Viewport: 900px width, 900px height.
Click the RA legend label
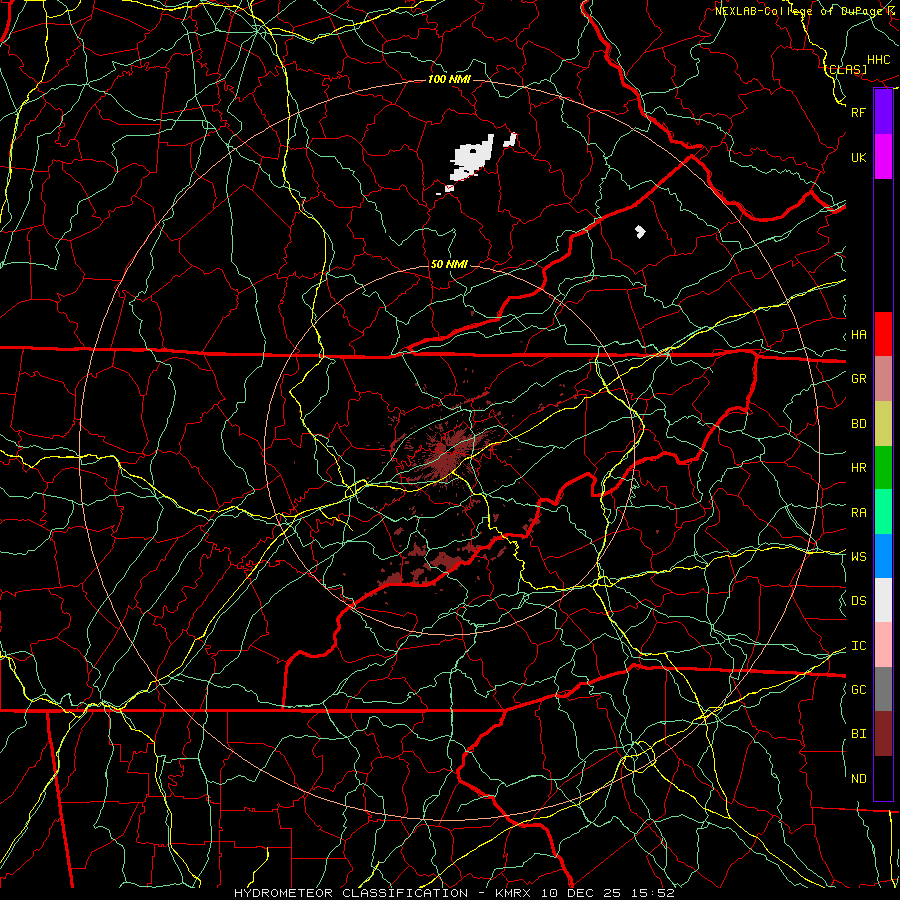(x=859, y=513)
